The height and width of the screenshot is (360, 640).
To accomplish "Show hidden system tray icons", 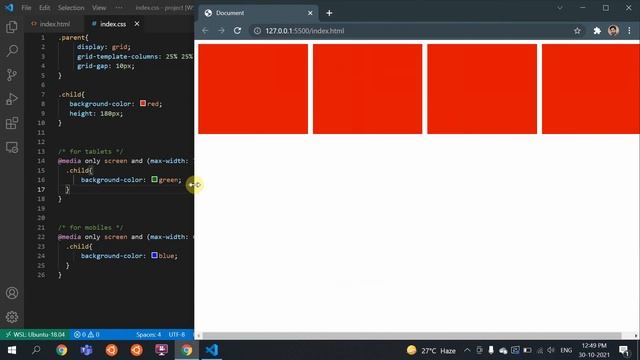I will click(467, 350).
